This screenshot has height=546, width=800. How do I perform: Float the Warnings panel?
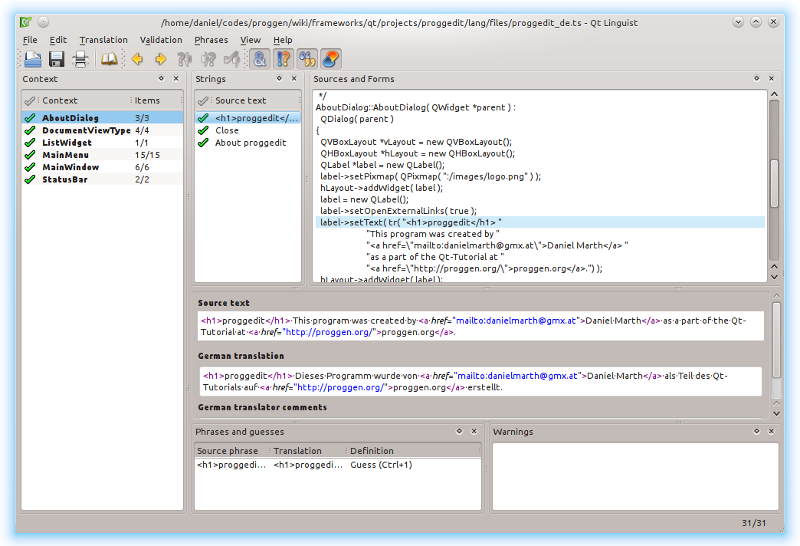[755, 432]
